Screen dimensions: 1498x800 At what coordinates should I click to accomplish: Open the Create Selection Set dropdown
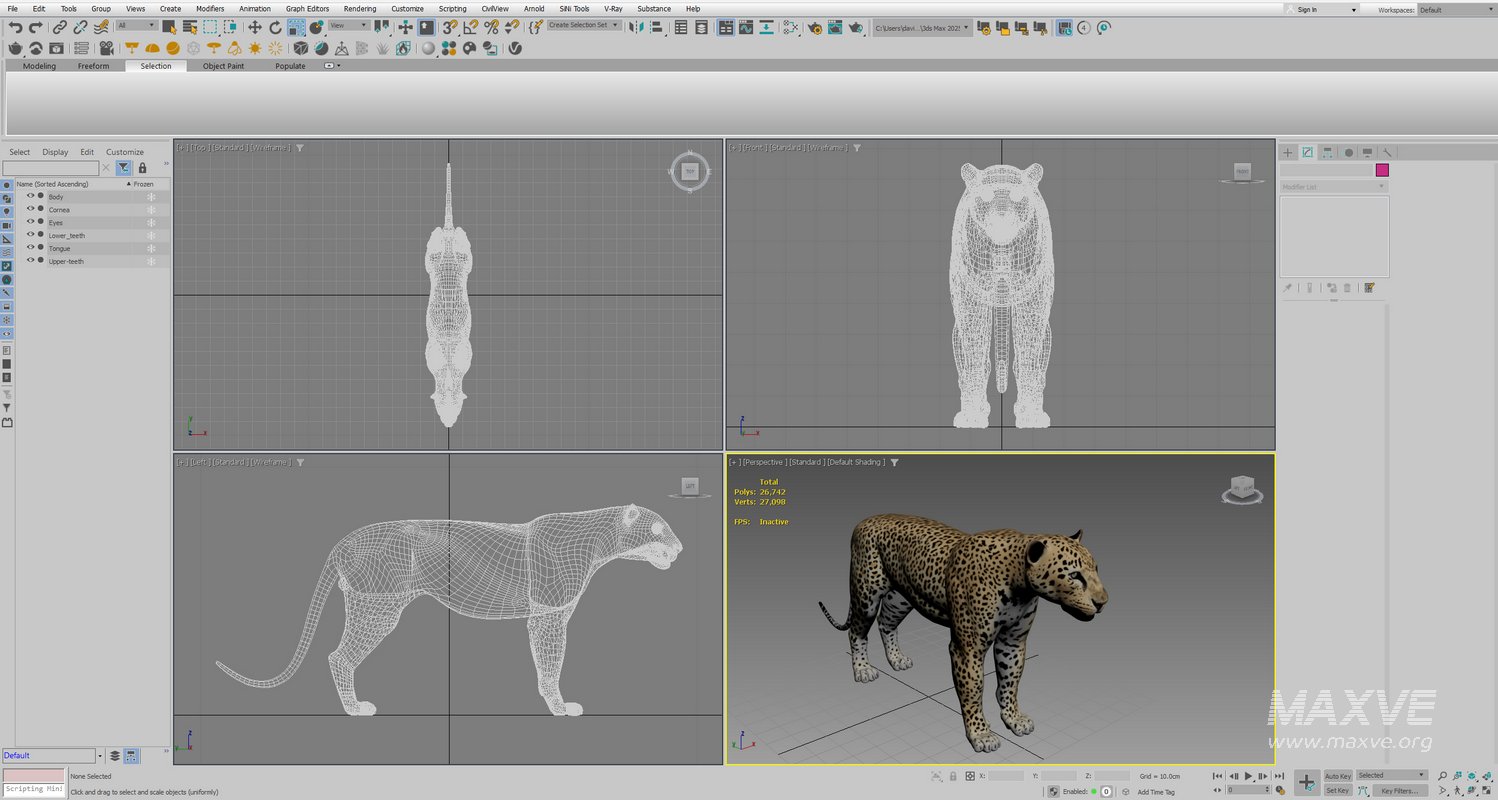615,27
